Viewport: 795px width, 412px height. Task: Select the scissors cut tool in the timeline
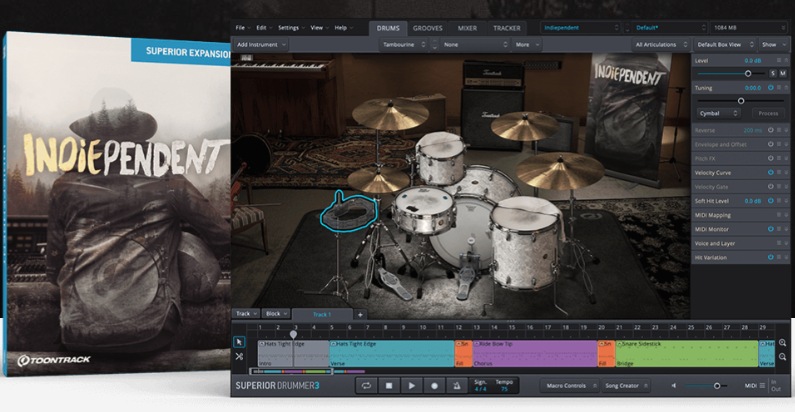(x=239, y=357)
